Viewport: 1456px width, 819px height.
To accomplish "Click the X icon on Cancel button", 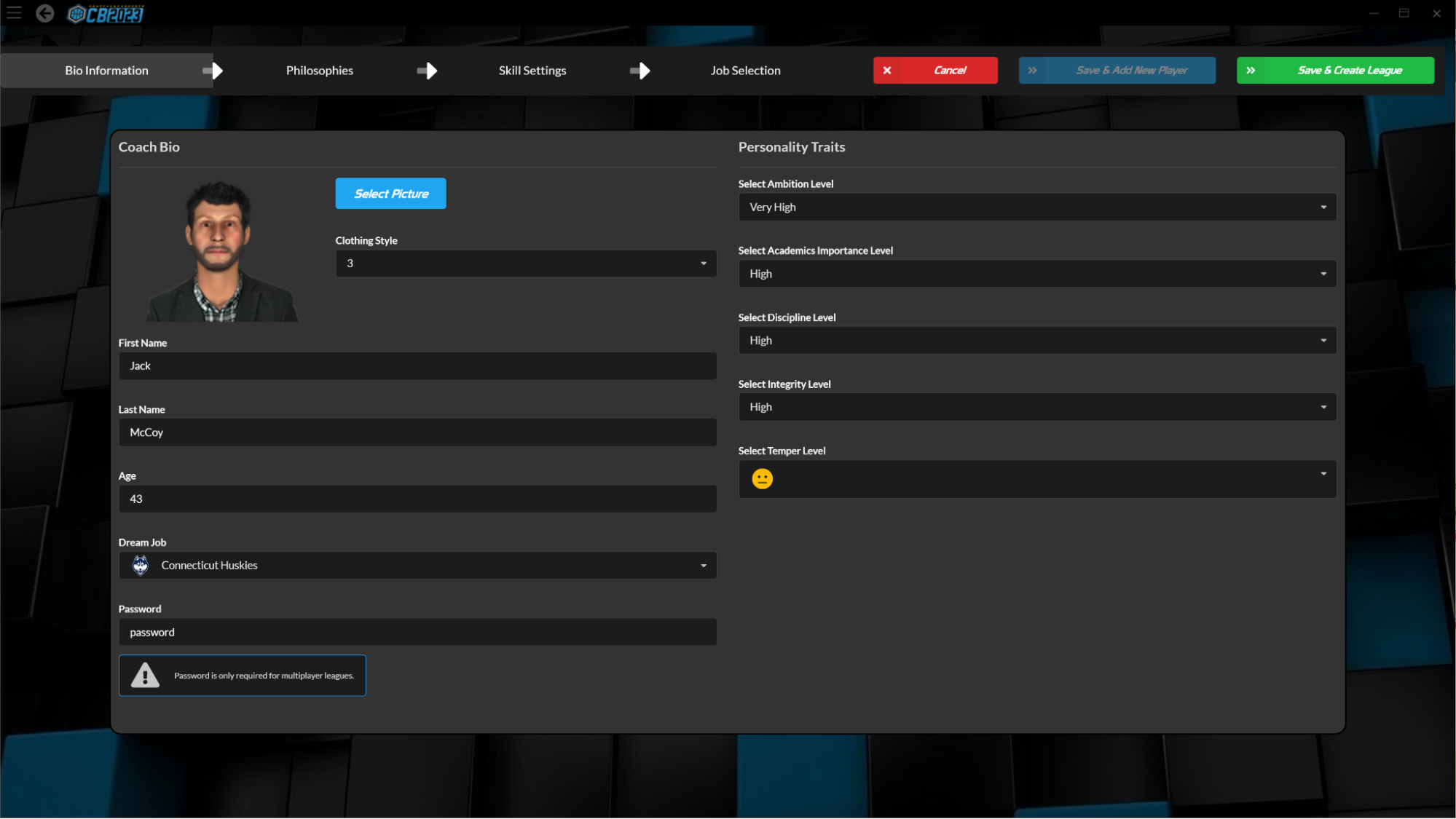I will click(x=887, y=71).
